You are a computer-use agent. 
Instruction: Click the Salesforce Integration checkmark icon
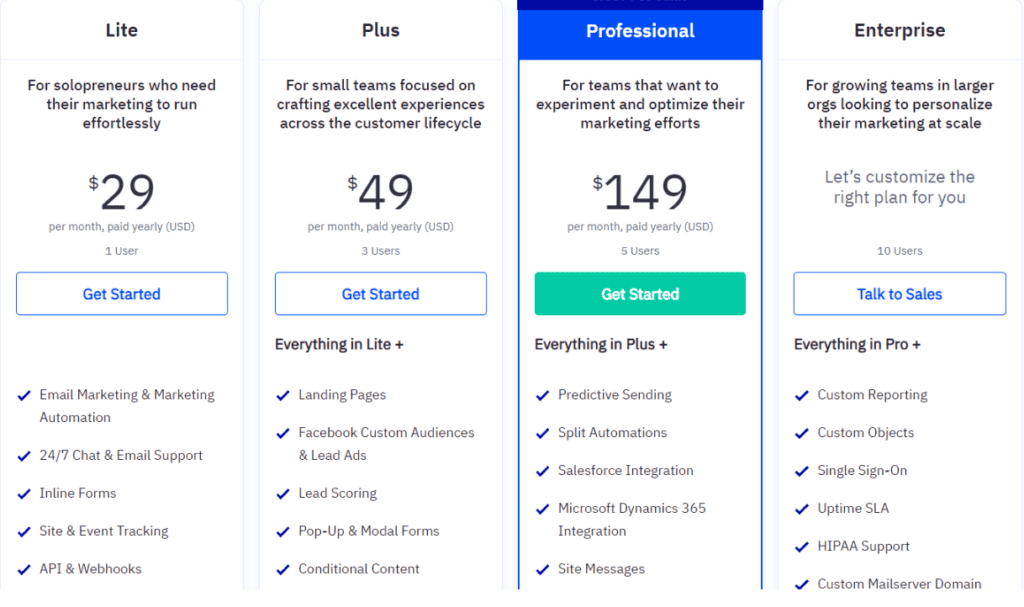pyautogui.click(x=541, y=470)
